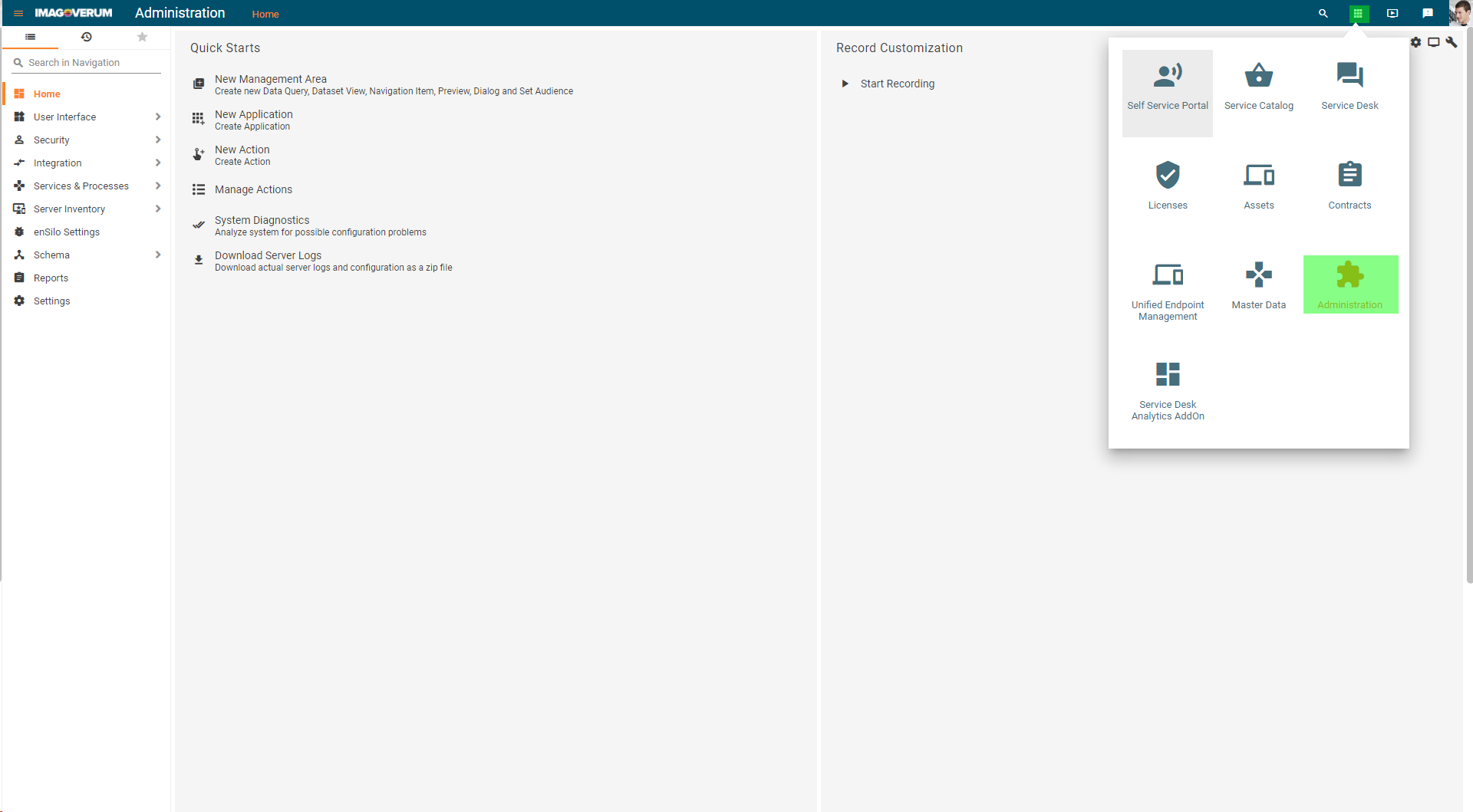This screenshot has width=1473, height=812.
Task: Click the New Management Area quick start
Action: 271,79
